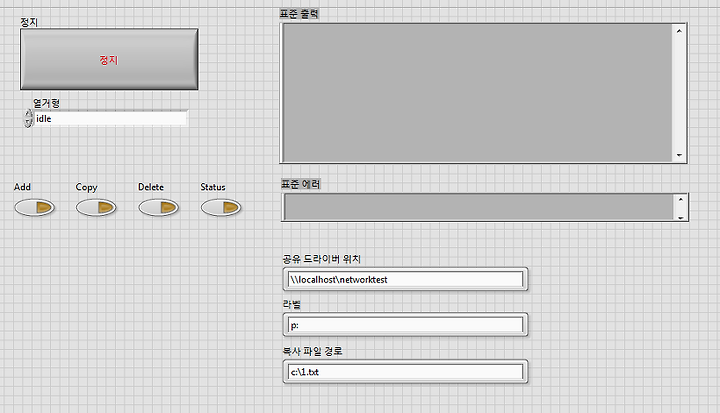
Task: Click the up arrow of 표준 에러 scrollbar
Action: [681, 199]
